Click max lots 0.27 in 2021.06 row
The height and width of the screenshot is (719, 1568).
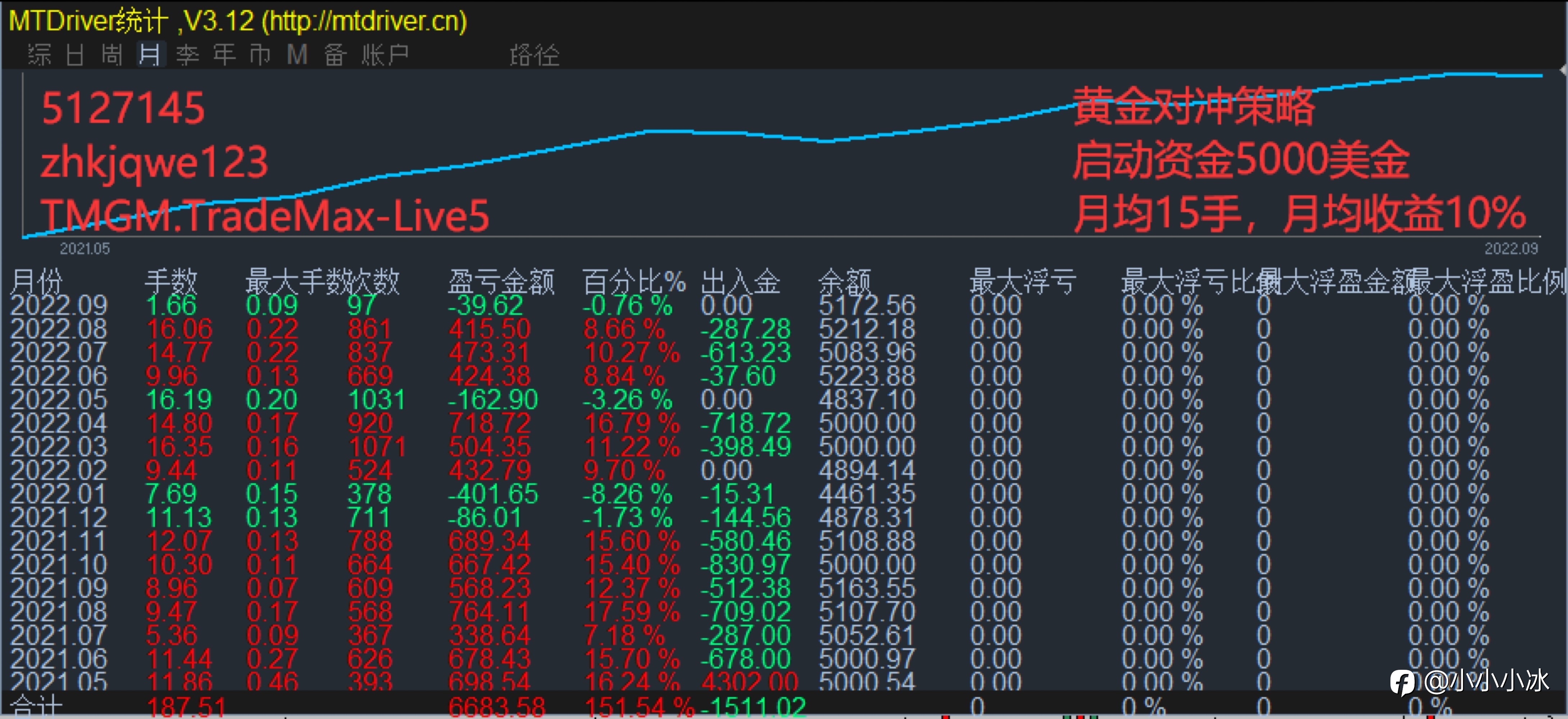coord(272,659)
